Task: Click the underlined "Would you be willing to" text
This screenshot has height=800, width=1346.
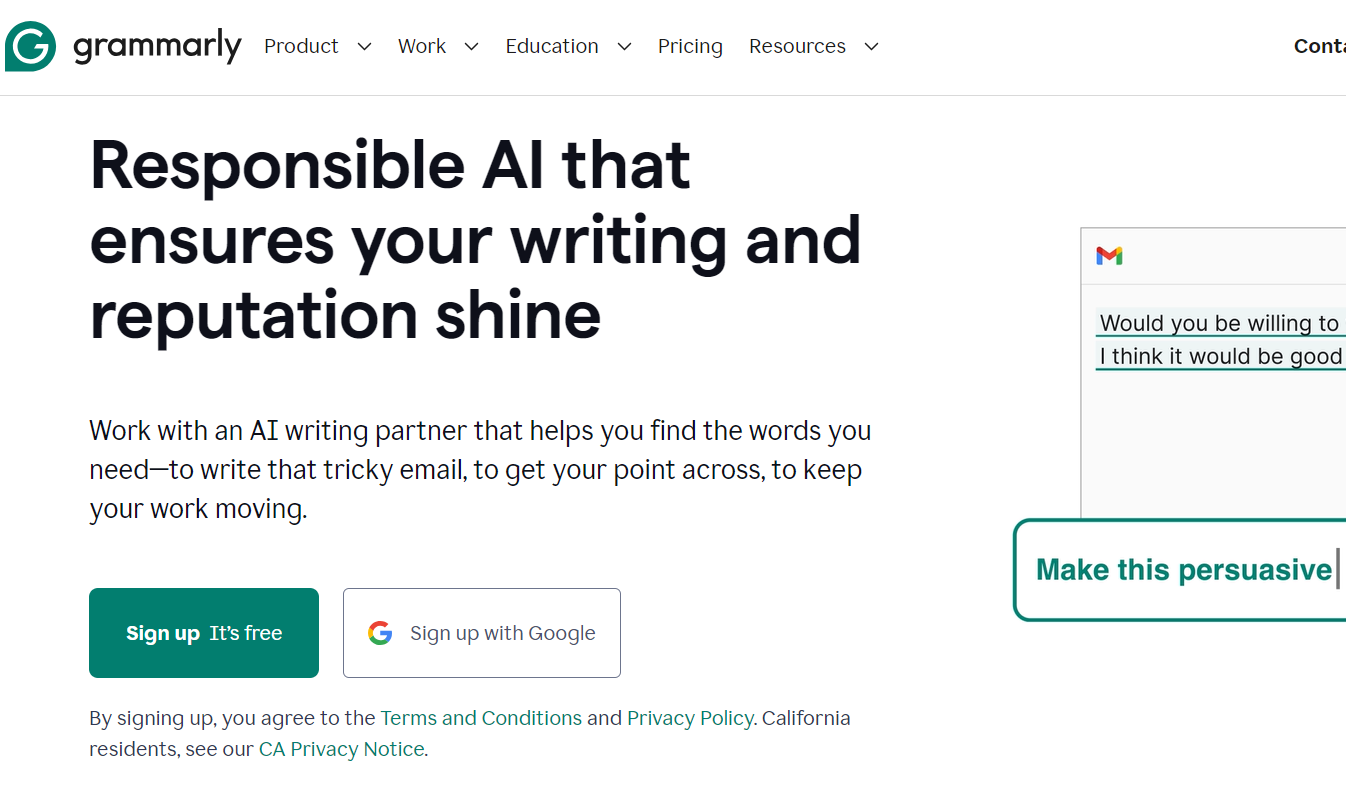Action: pos(1218,323)
